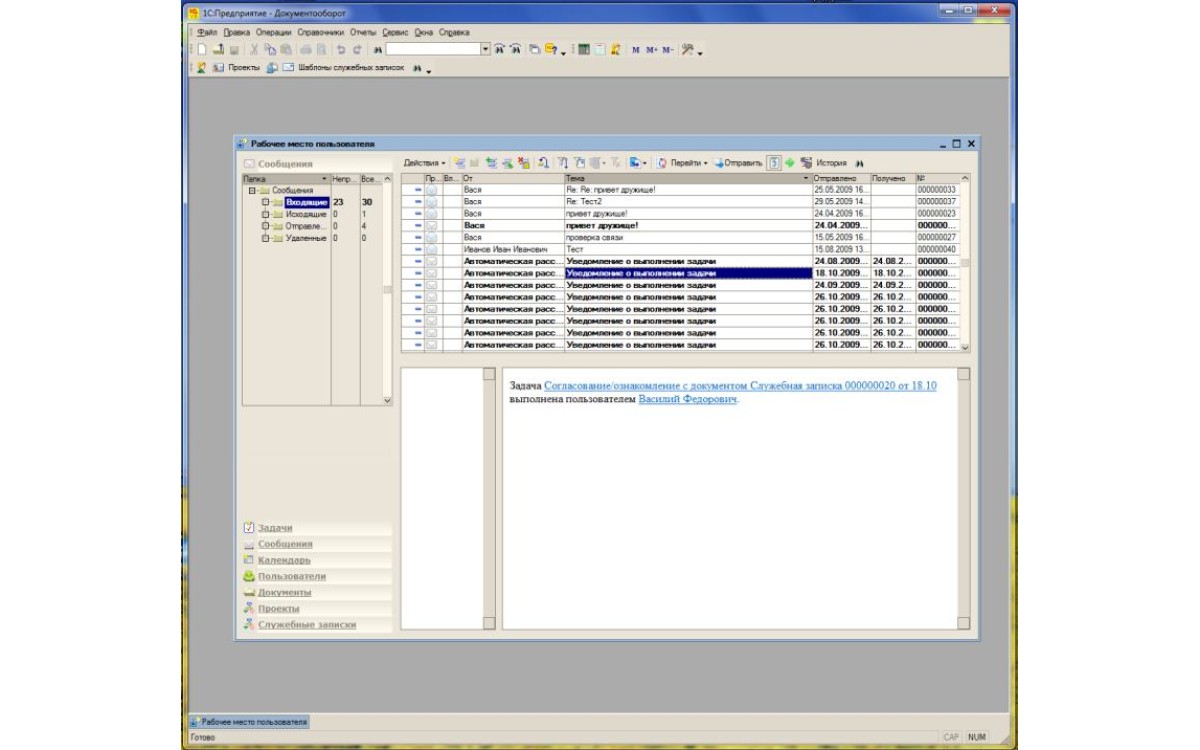Click the new document icon in the toolbar
1200x750 pixels.
coord(201,49)
